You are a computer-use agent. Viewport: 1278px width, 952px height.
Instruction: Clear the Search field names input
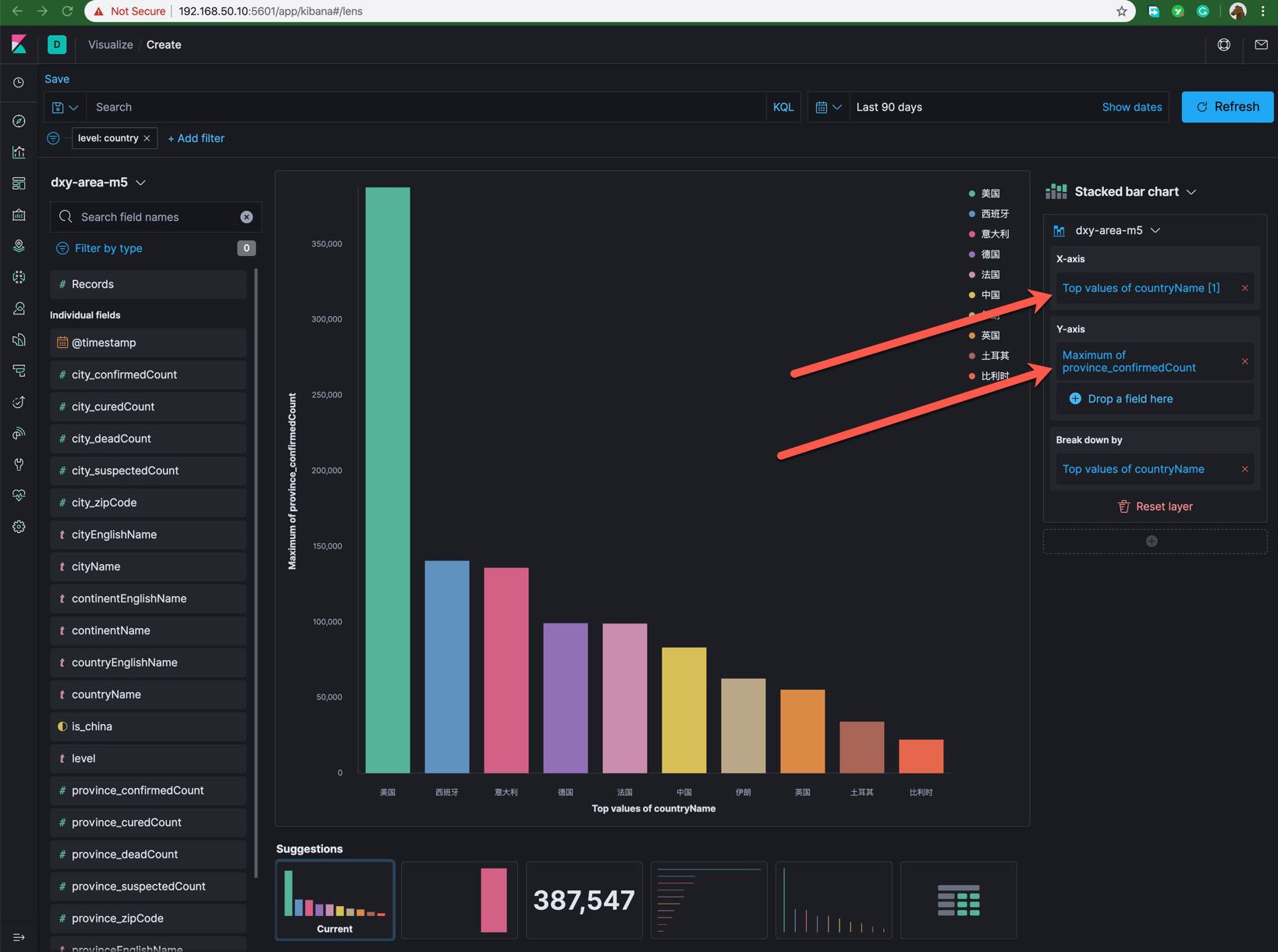point(247,217)
